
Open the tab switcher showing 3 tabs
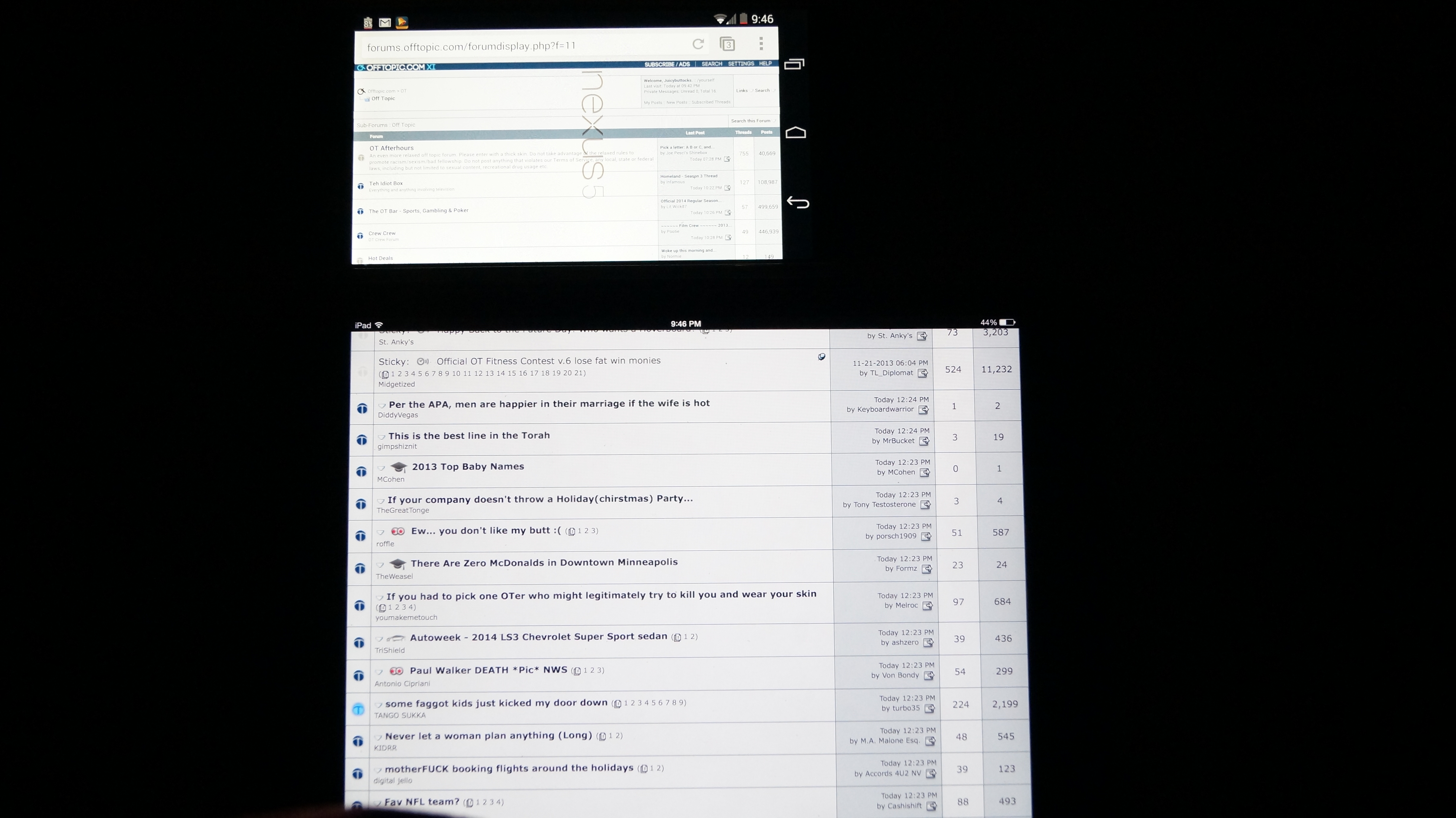pos(727,44)
